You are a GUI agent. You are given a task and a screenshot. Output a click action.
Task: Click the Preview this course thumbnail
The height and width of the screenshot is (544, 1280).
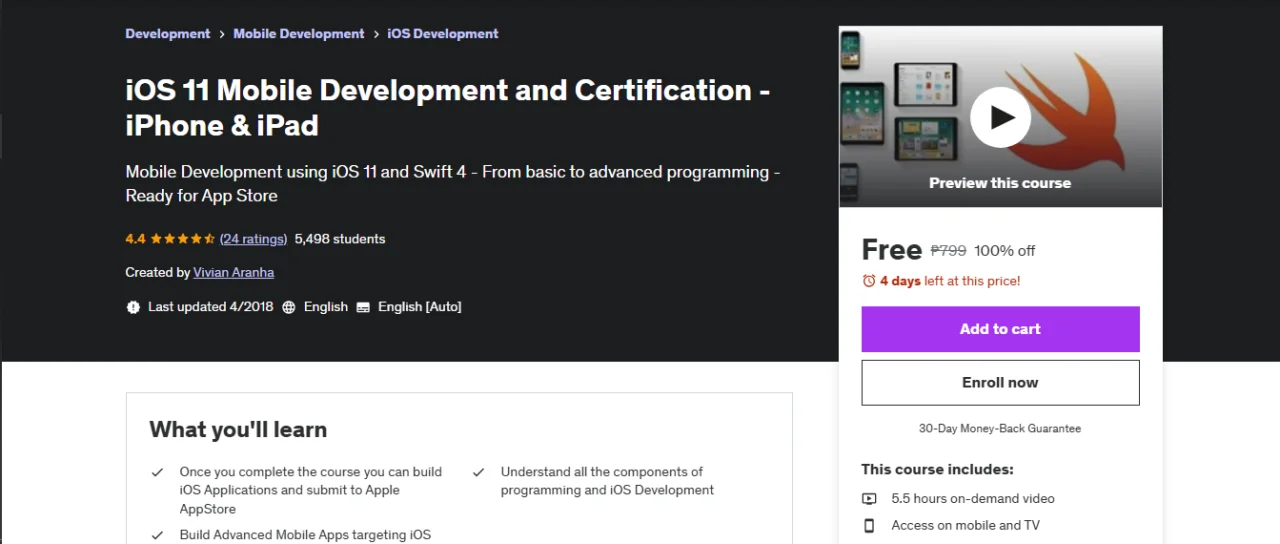coord(1000,117)
